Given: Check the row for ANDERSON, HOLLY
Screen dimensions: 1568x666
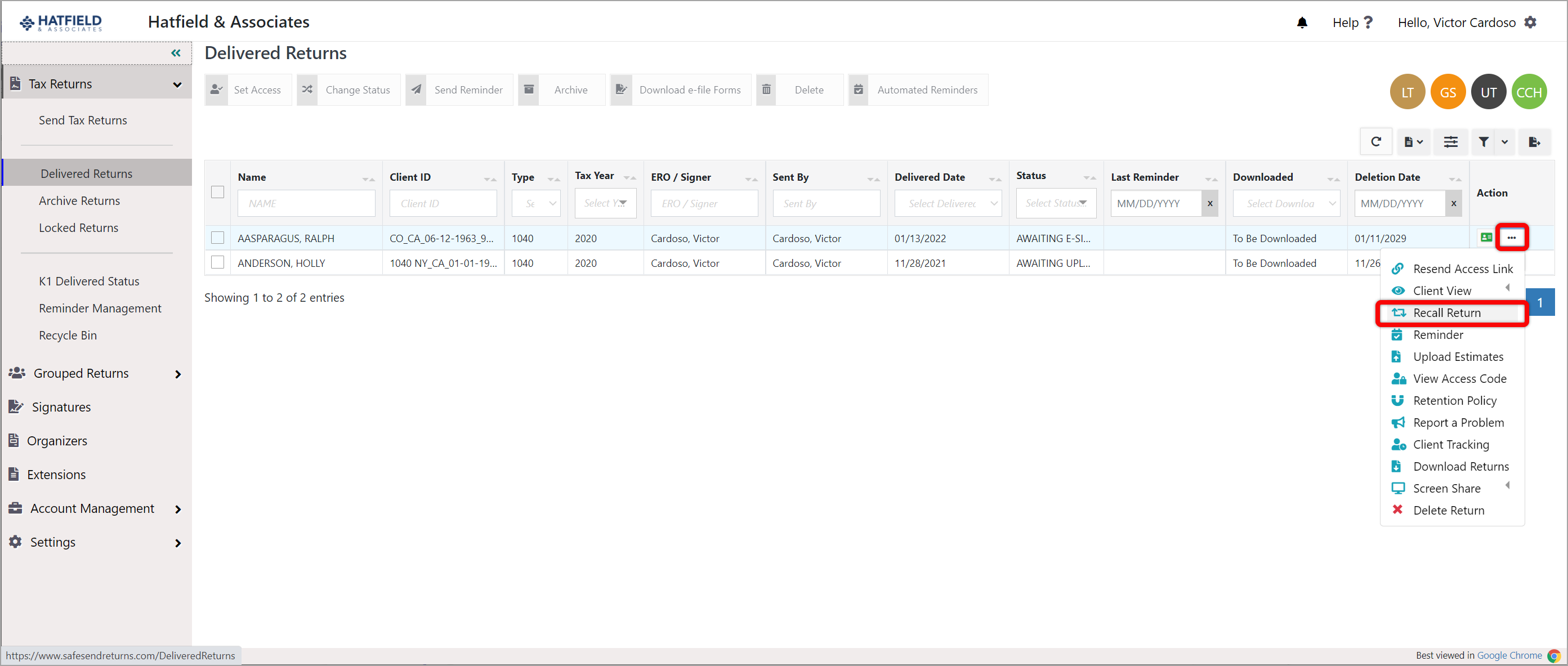Looking at the screenshot, I should [x=217, y=263].
